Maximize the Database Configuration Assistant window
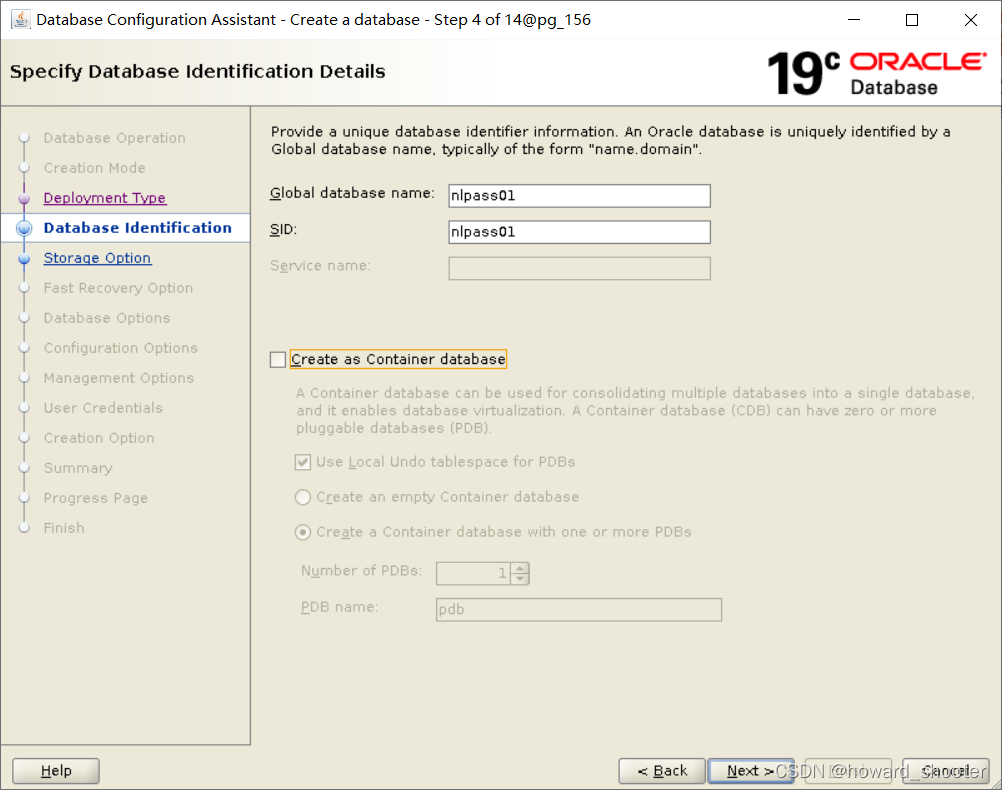1002x790 pixels. (x=912, y=20)
